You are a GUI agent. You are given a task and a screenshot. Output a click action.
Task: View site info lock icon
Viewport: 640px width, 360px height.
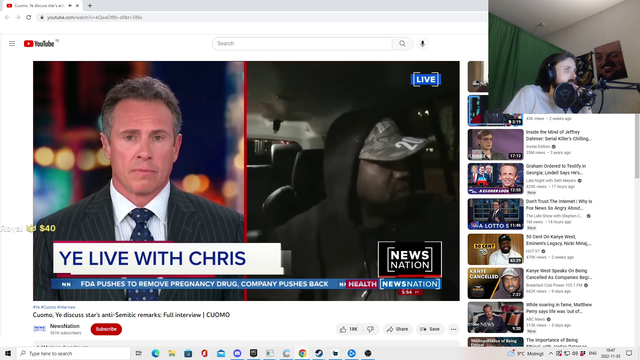(41, 18)
